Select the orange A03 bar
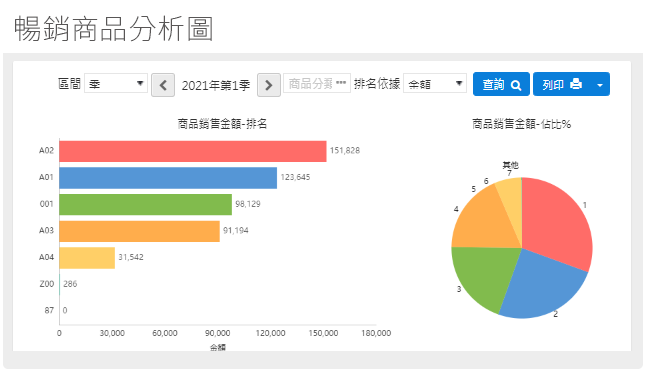The width and height of the screenshot is (651, 372). point(140,231)
